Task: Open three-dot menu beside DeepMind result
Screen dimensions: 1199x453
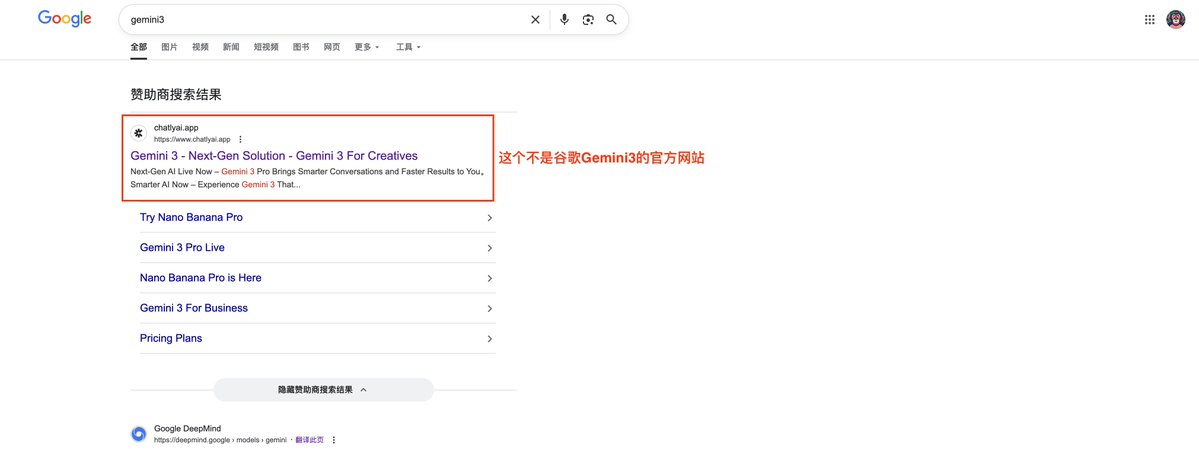Action: (333, 440)
